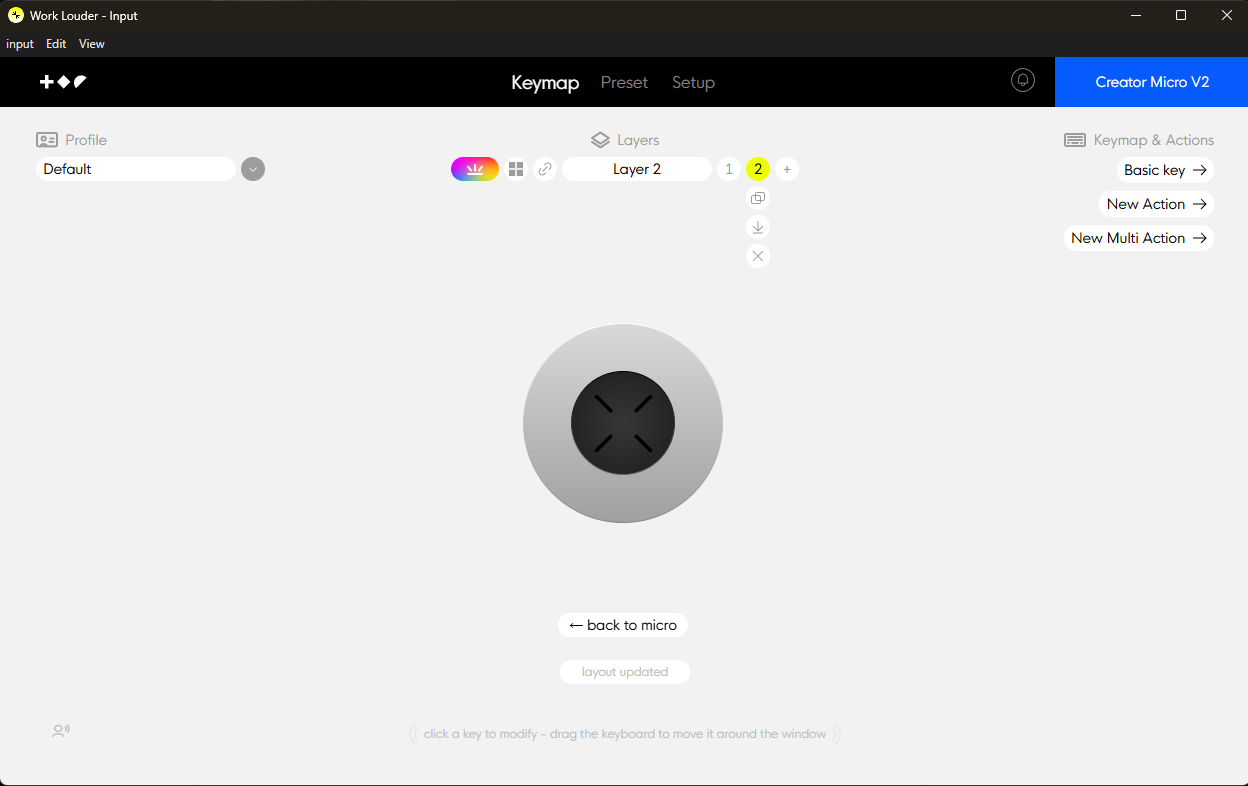
Task: Duplicate the layer with the copy icon
Action: [x=758, y=198]
